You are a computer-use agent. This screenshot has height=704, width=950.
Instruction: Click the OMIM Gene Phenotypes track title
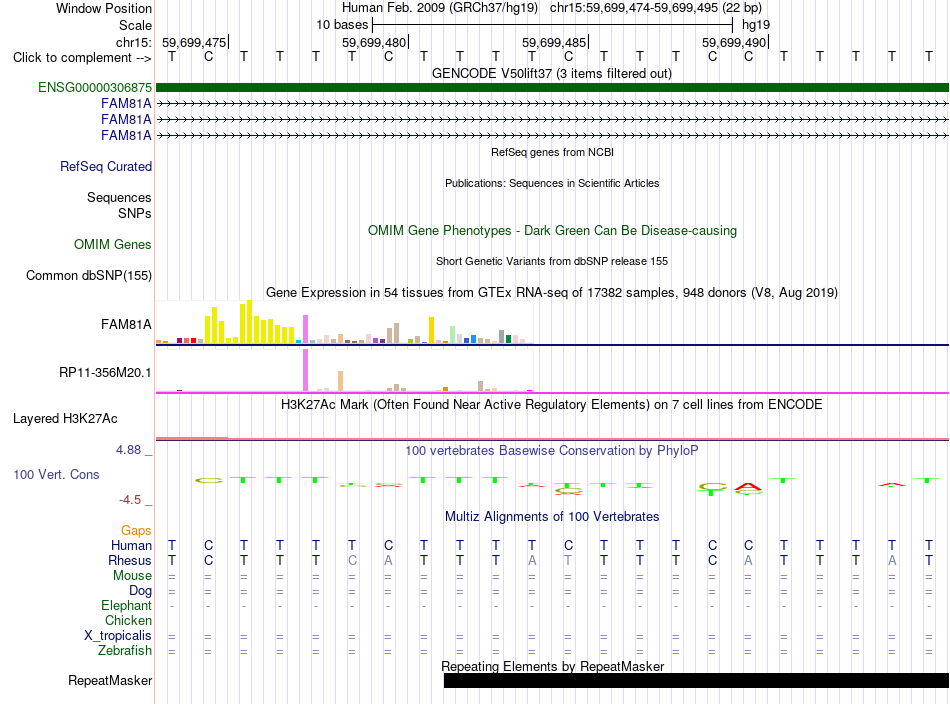click(553, 231)
